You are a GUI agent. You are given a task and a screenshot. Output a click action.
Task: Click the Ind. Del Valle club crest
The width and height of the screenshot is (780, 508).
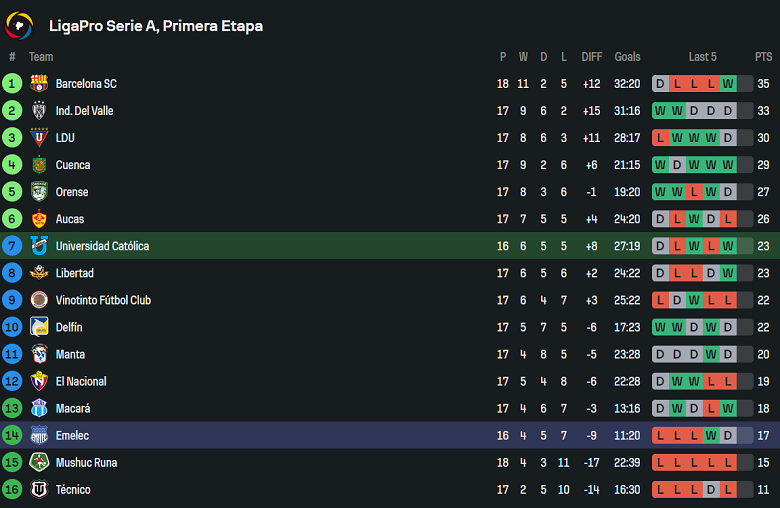(x=39, y=111)
